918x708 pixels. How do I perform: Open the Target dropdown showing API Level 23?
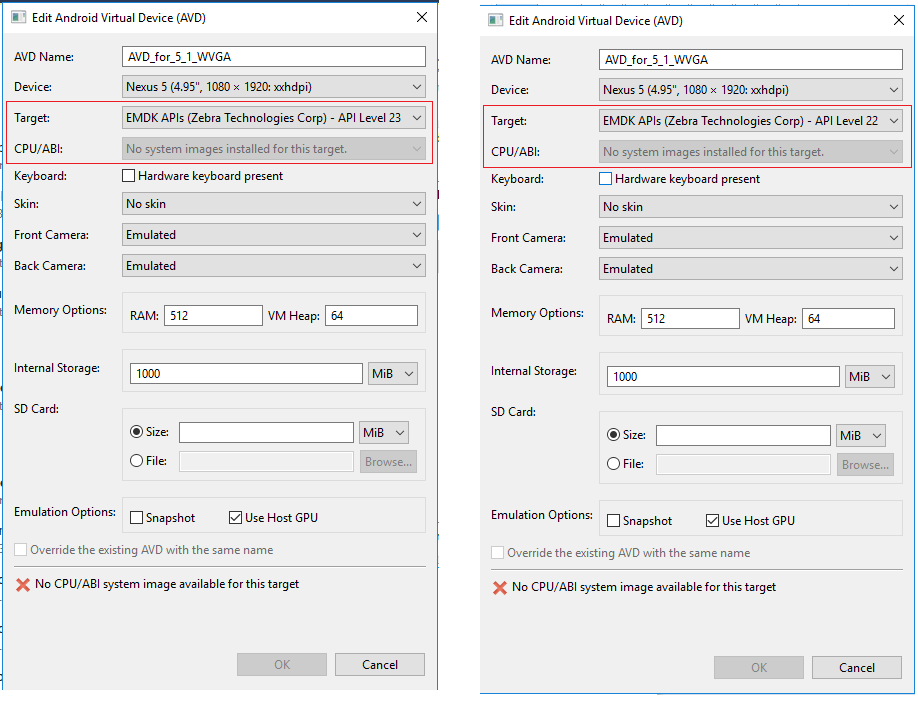418,117
